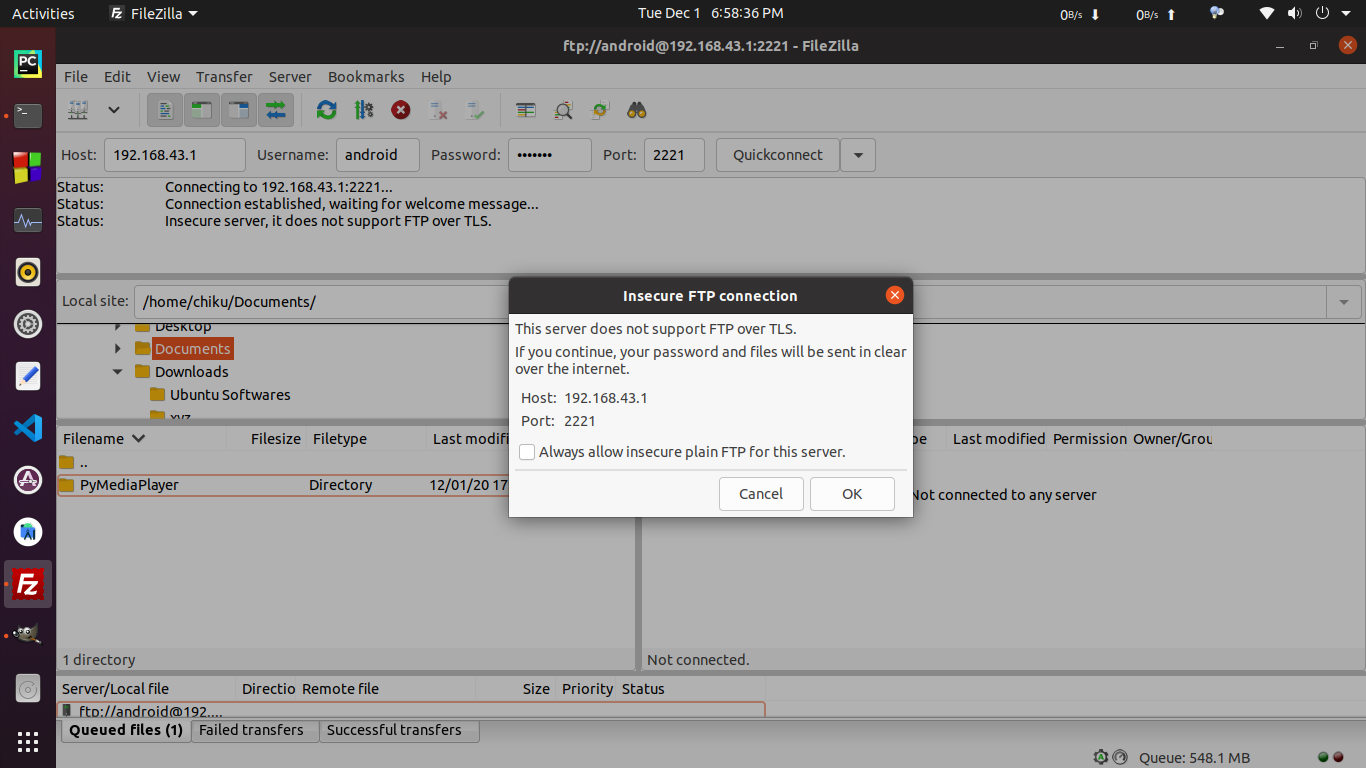The width and height of the screenshot is (1366, 768).
Task: Open Visual Studio Code from the dock
Action: (28, 428)
